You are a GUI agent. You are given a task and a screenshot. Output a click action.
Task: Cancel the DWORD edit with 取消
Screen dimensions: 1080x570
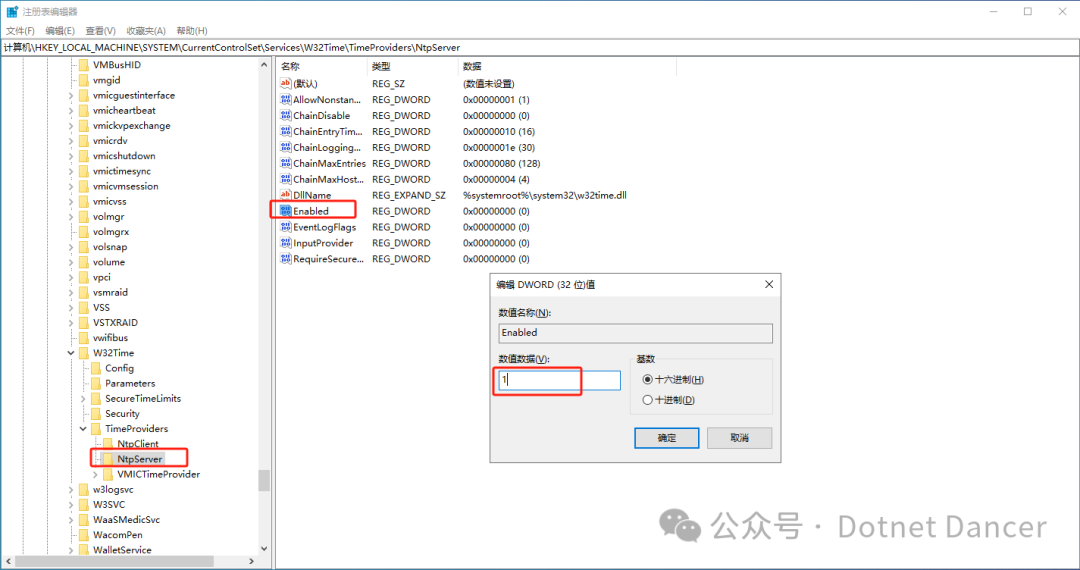pos(739,438)
